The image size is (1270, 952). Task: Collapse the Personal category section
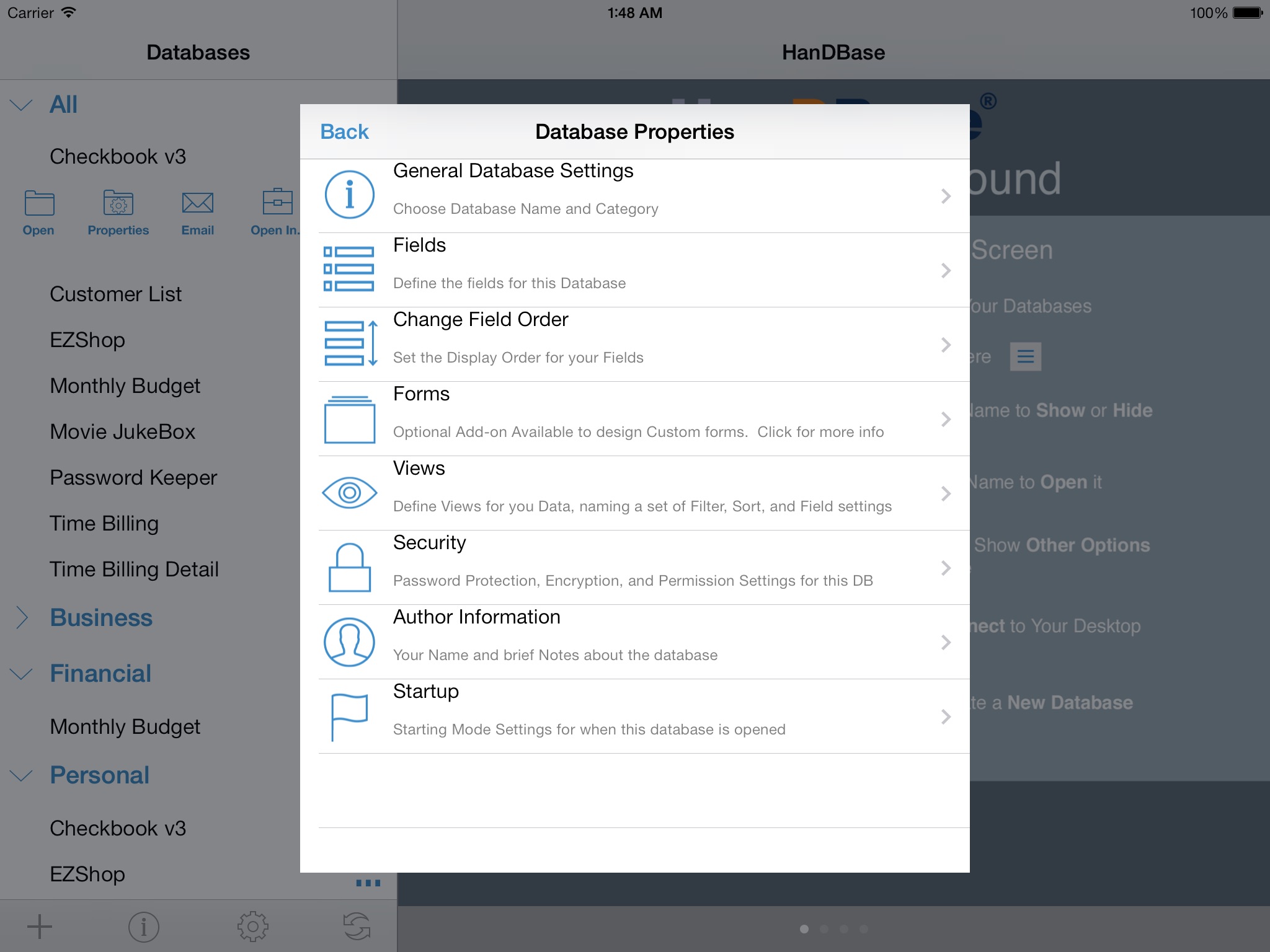point(22,774)
